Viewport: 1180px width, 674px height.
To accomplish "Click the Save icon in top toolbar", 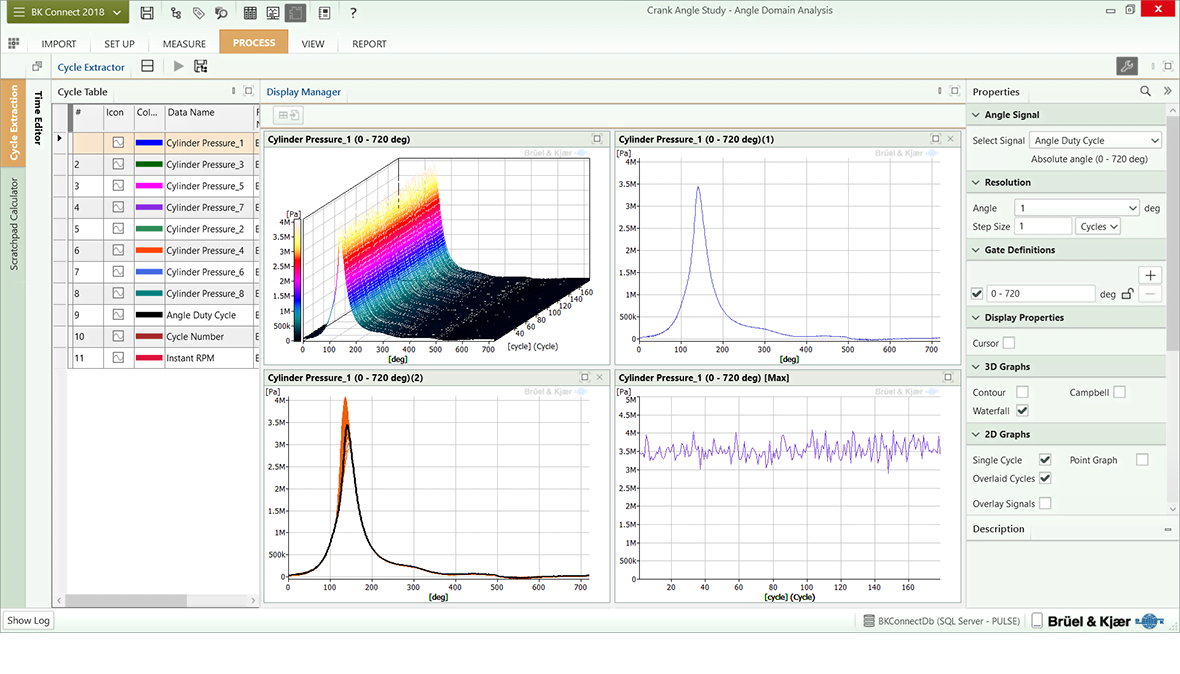I will click(x=148, y=13).
